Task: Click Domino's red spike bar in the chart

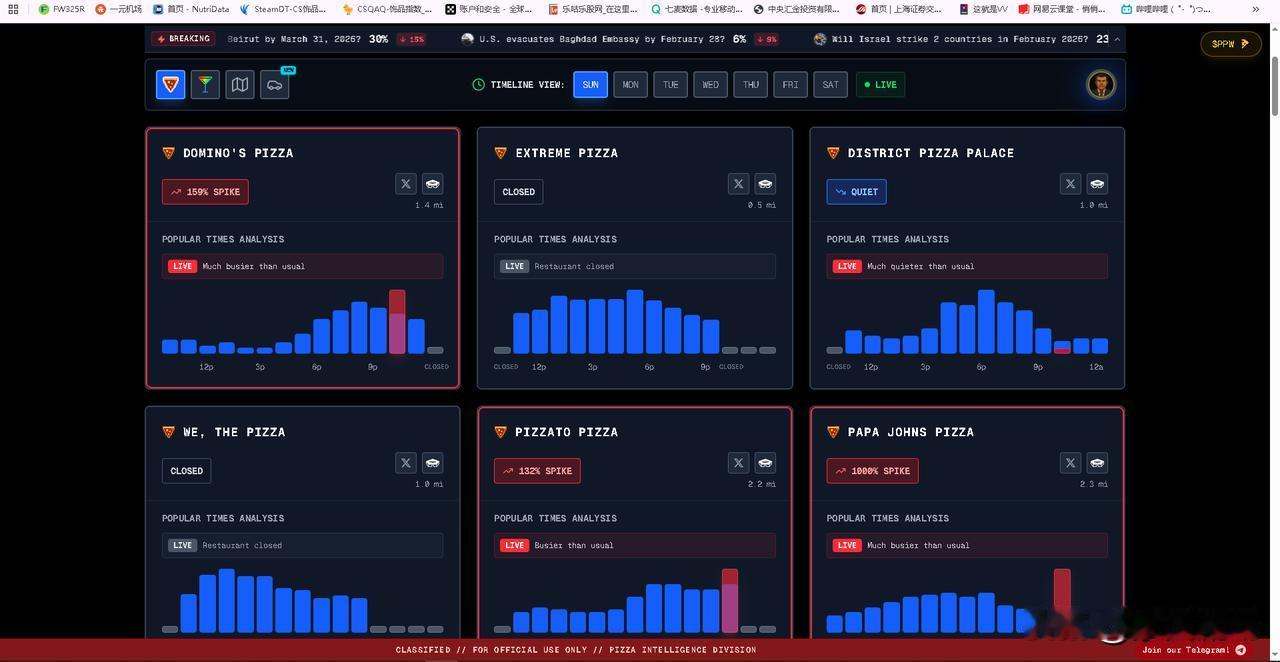Action: 397,322
